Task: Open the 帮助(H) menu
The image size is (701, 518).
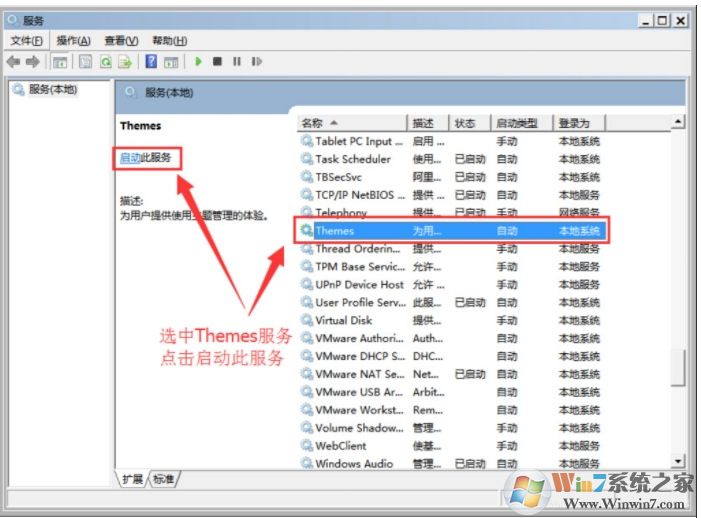Action: 169,41
